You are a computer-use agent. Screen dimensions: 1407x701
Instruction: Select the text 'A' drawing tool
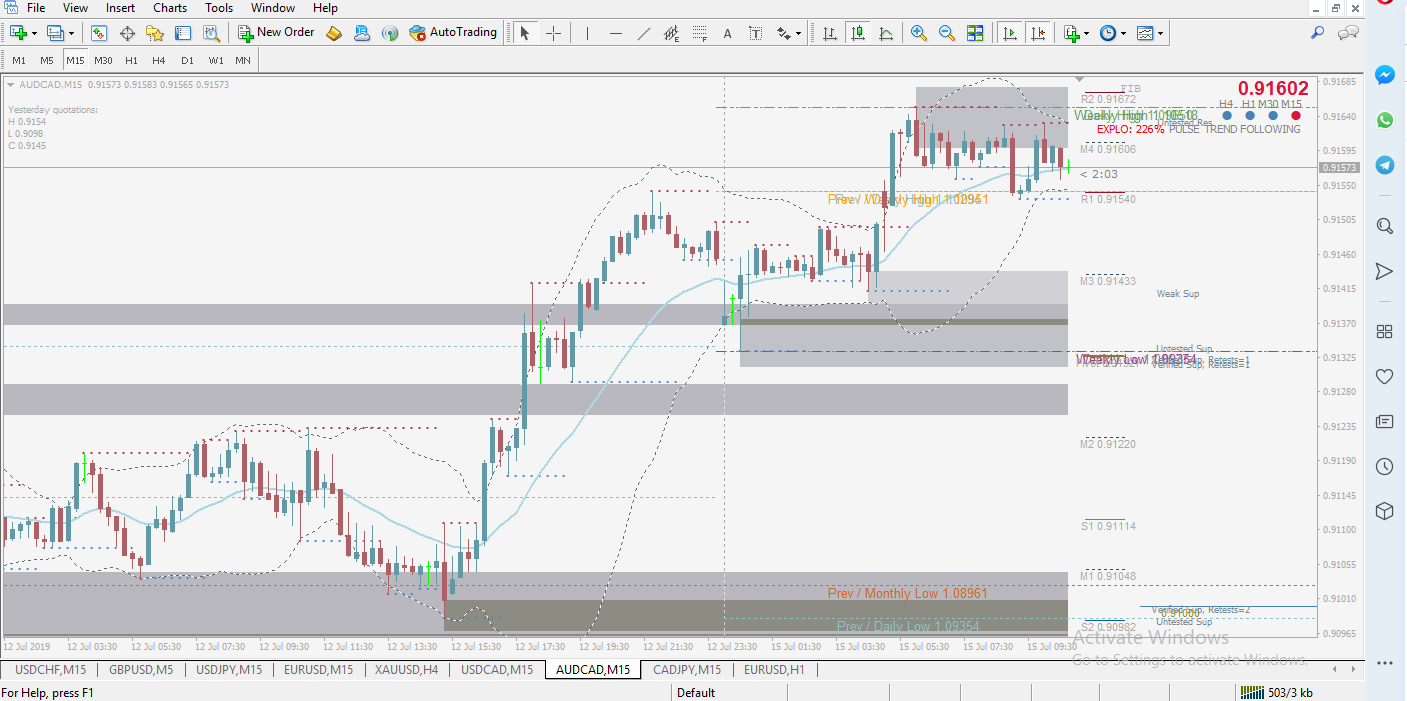pyautogui.click(x=727, y=33)
